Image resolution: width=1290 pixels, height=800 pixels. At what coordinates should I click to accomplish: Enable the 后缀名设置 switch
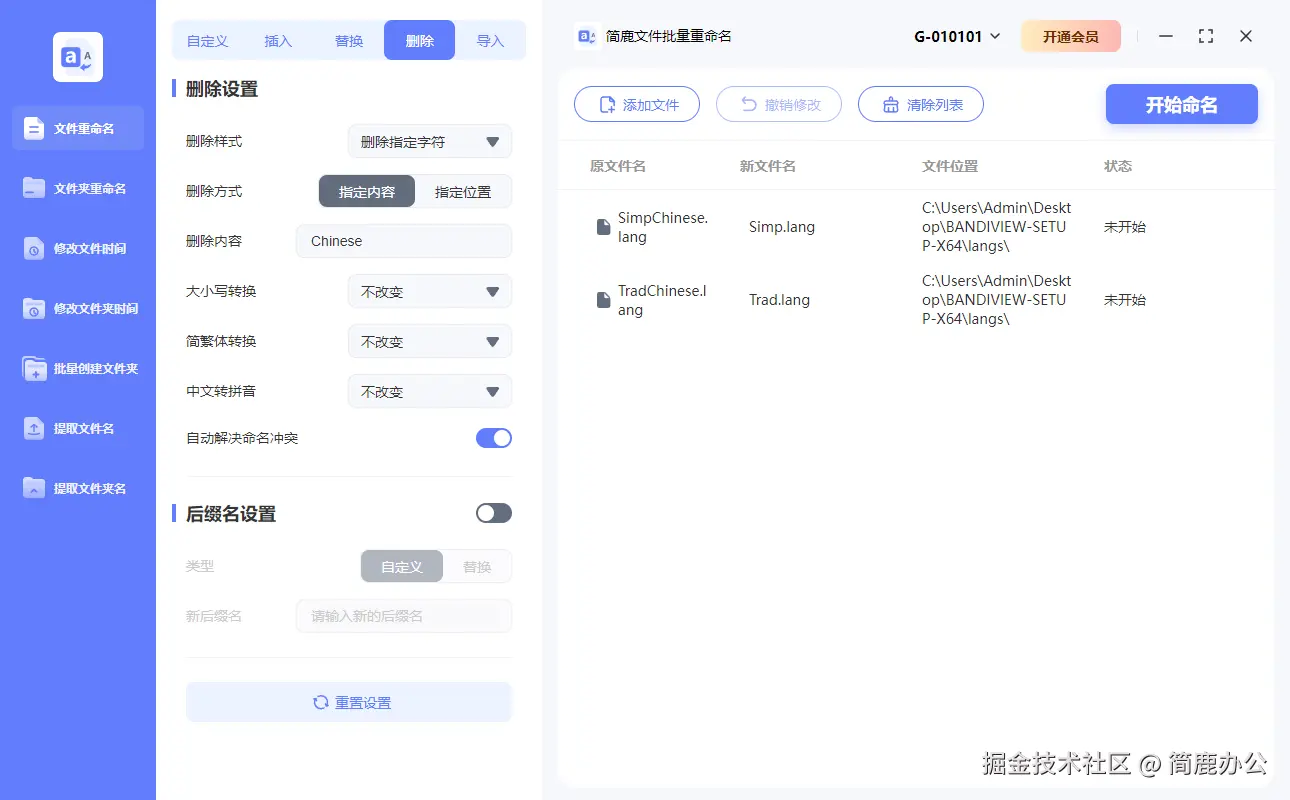493,512
